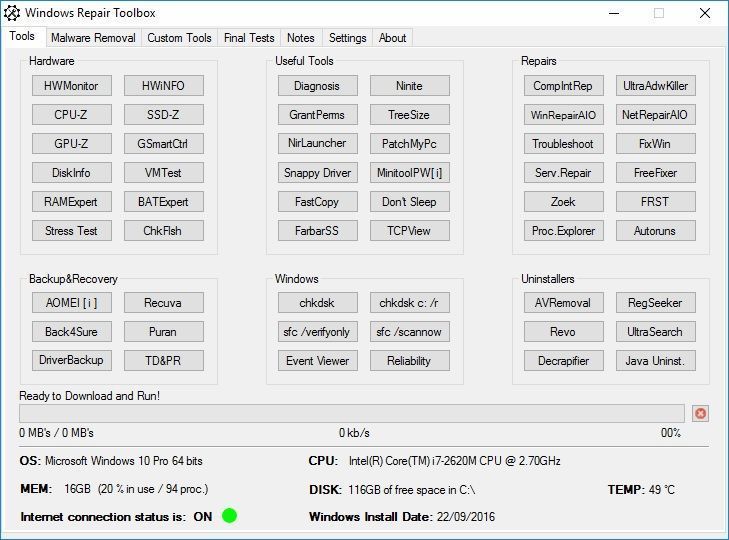The width and height of the screenshot is (729, 540).
Task: Switch to the Malware Removal tab
Action: click(93, 38)
